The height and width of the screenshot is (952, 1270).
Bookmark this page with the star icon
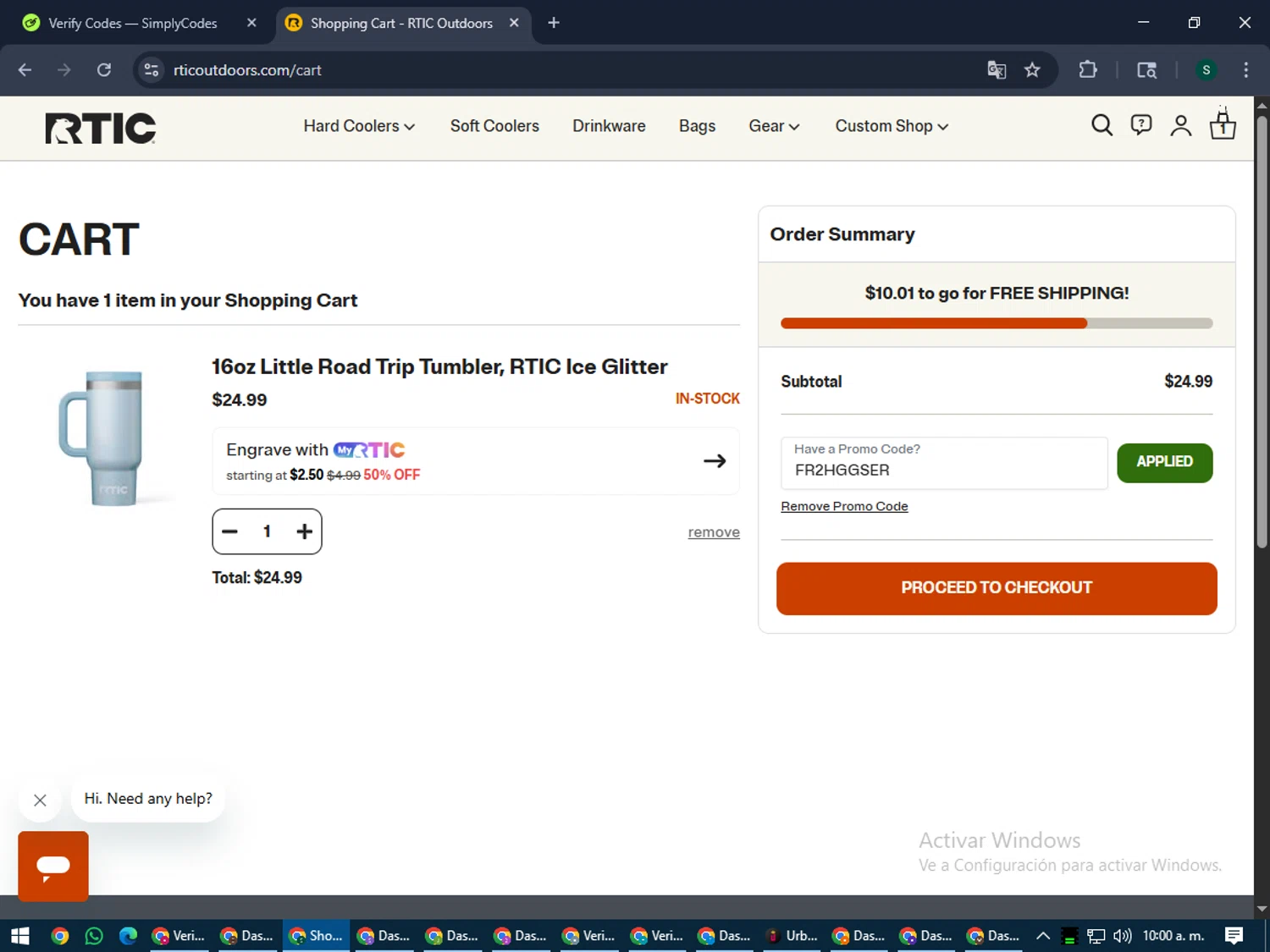pos(1032,70)
